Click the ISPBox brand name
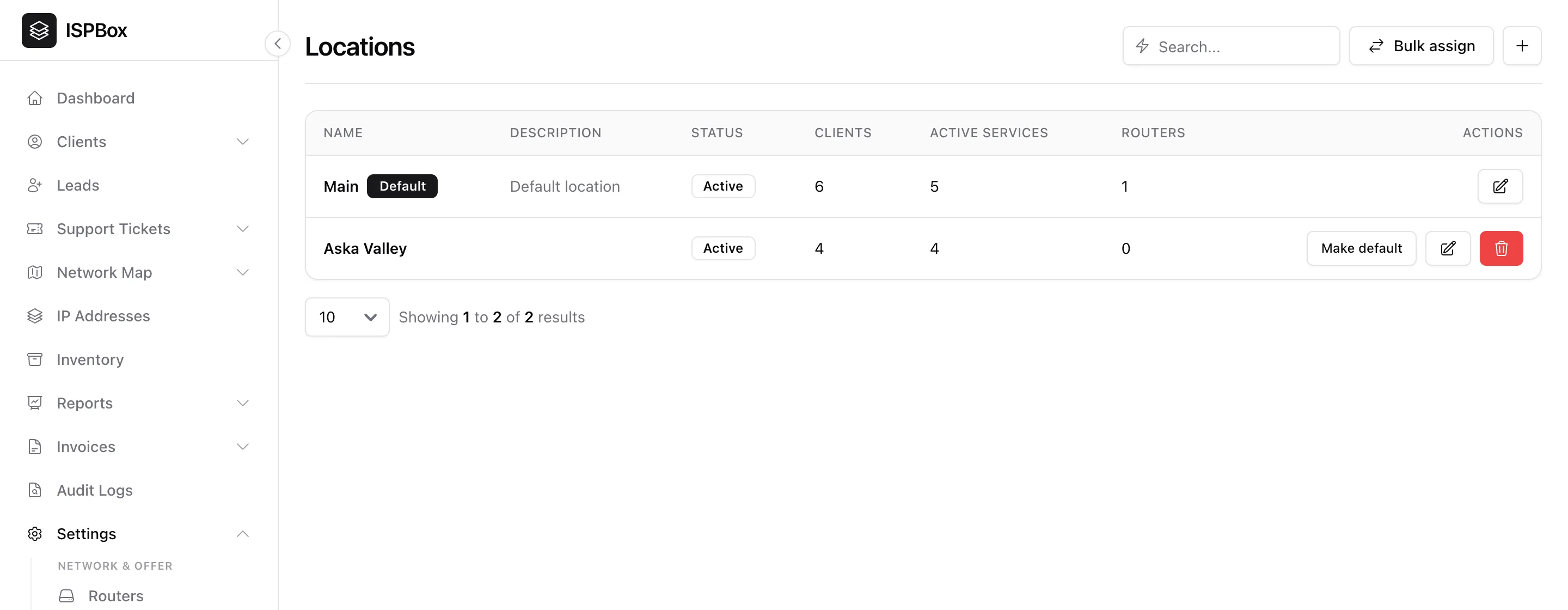This screenshot has width=1568, height=610. (96, 30)
